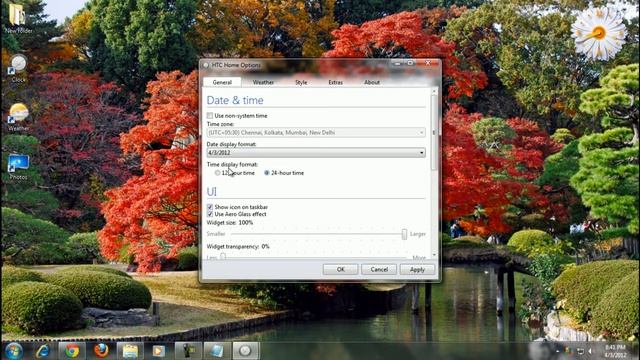Minimize the HTC Home Options window
Screen dimensions: 640x360
397,63
